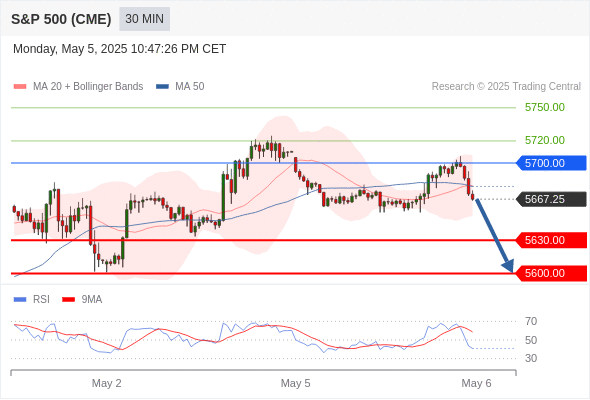Click the S&P 500 (CME) title
The height and width of the screenshot is (400, 590).
click(x=61, y=19)
